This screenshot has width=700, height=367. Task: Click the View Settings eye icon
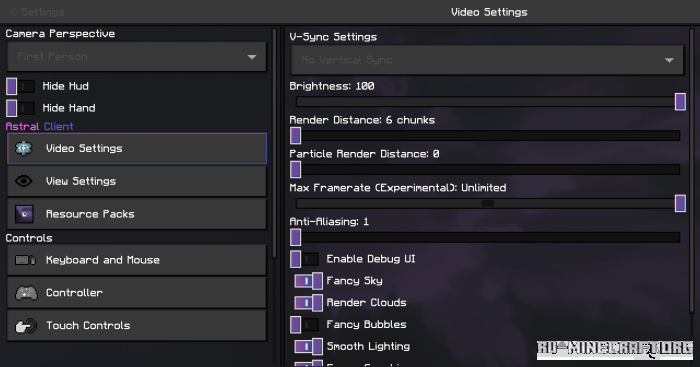tap(24, 181)
